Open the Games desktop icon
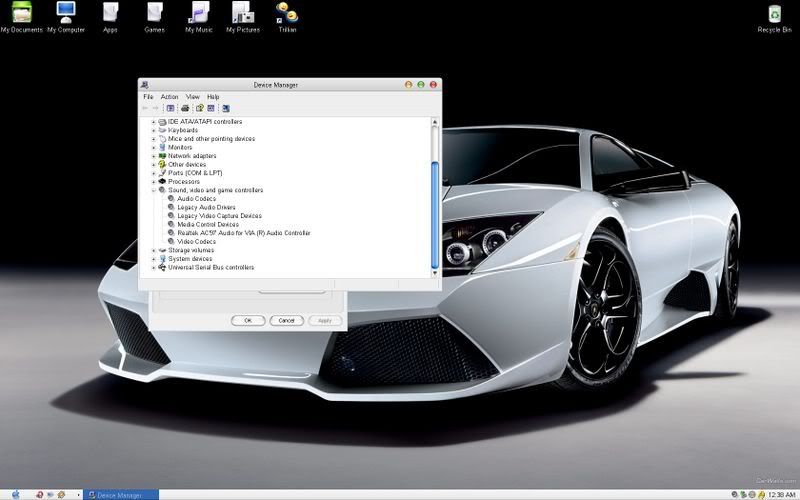Screen dimensions: 800x500 coord(154,14)
